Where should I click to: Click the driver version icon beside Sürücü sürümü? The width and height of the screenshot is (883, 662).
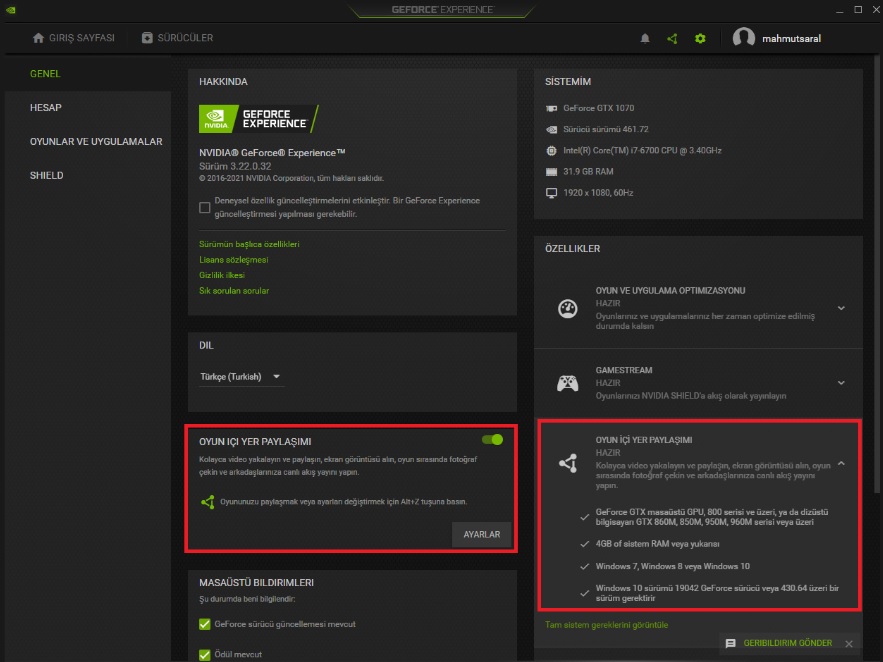tap(551, 129)
